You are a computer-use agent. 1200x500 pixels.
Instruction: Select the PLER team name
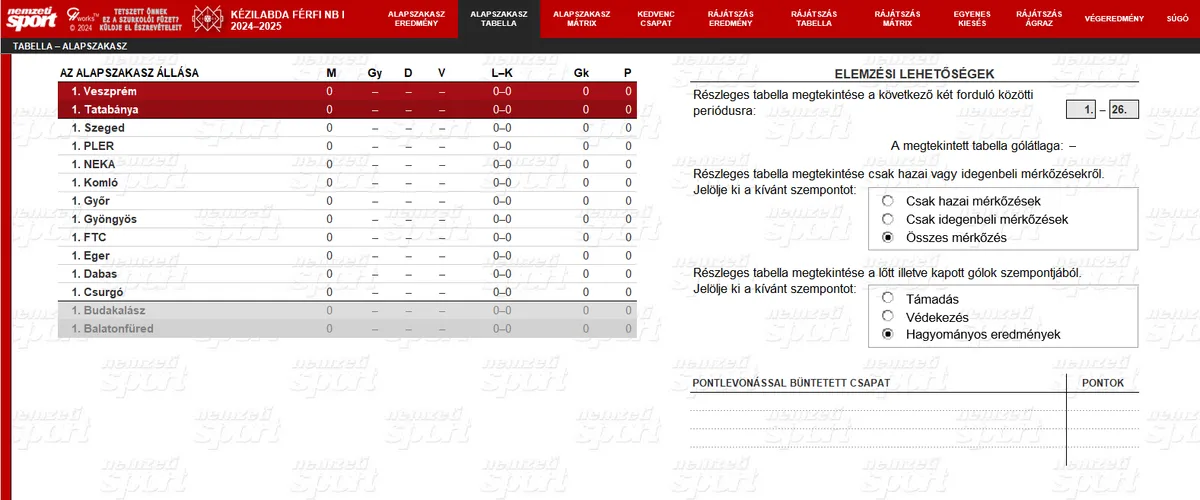(x=99, y=146)
